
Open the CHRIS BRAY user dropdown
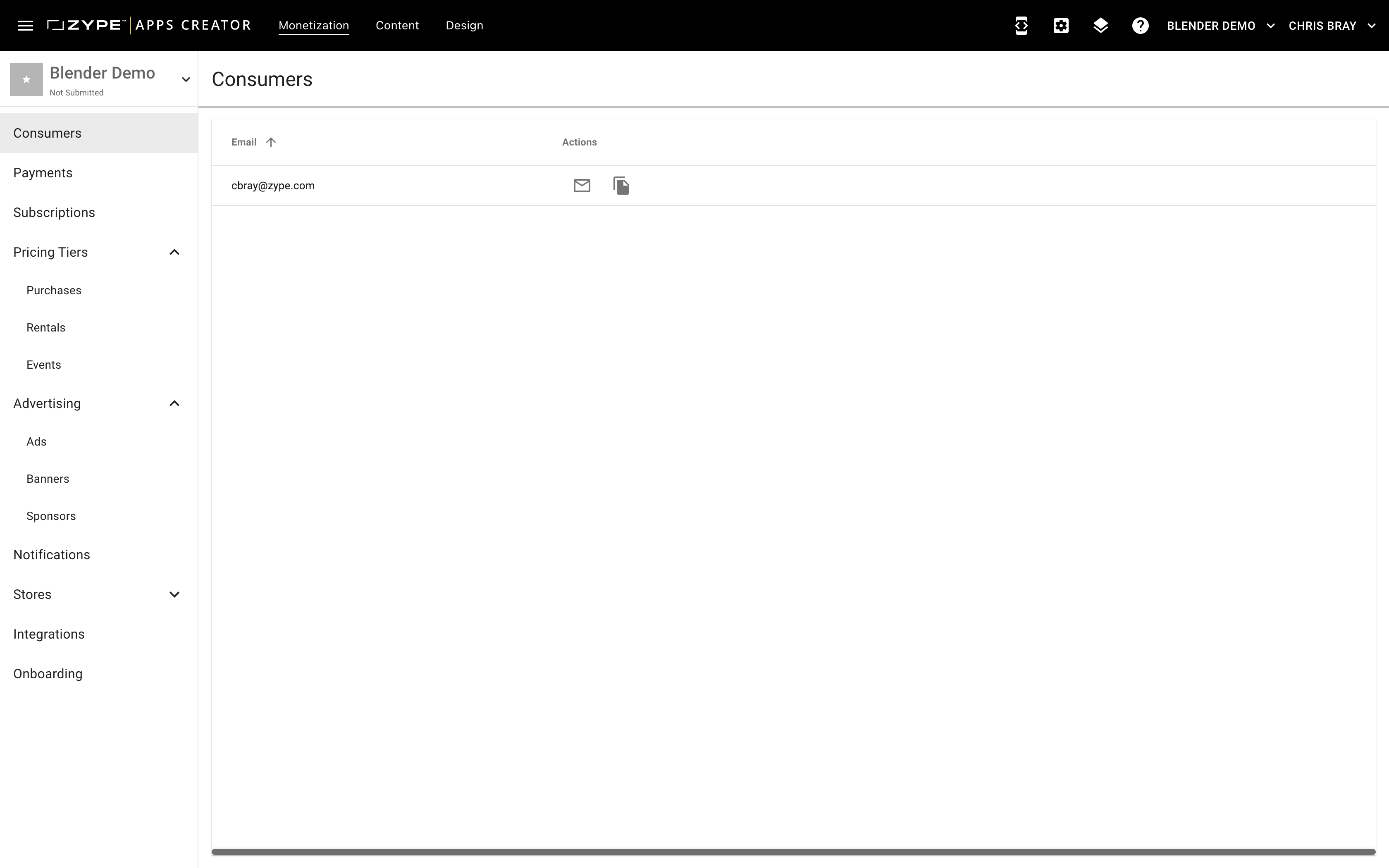1332,25
